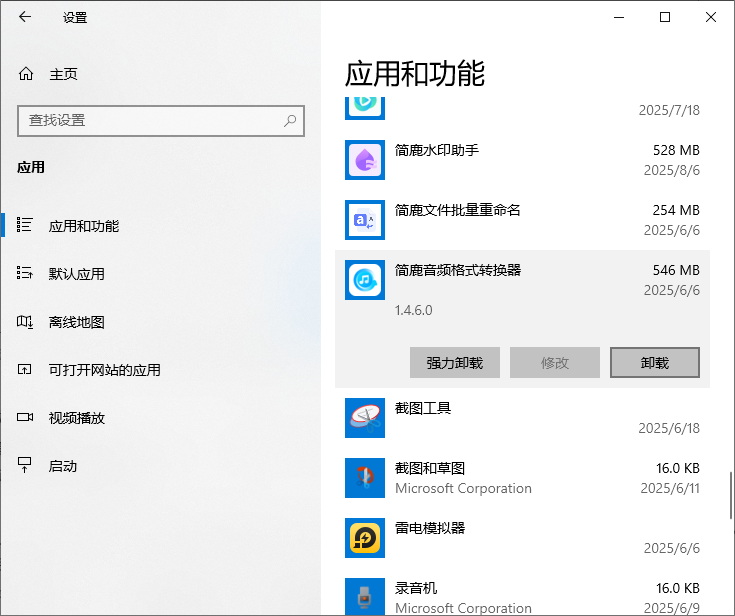Click the apps list vertical scrollbar

pyautogui.click(x=730, y=495)
